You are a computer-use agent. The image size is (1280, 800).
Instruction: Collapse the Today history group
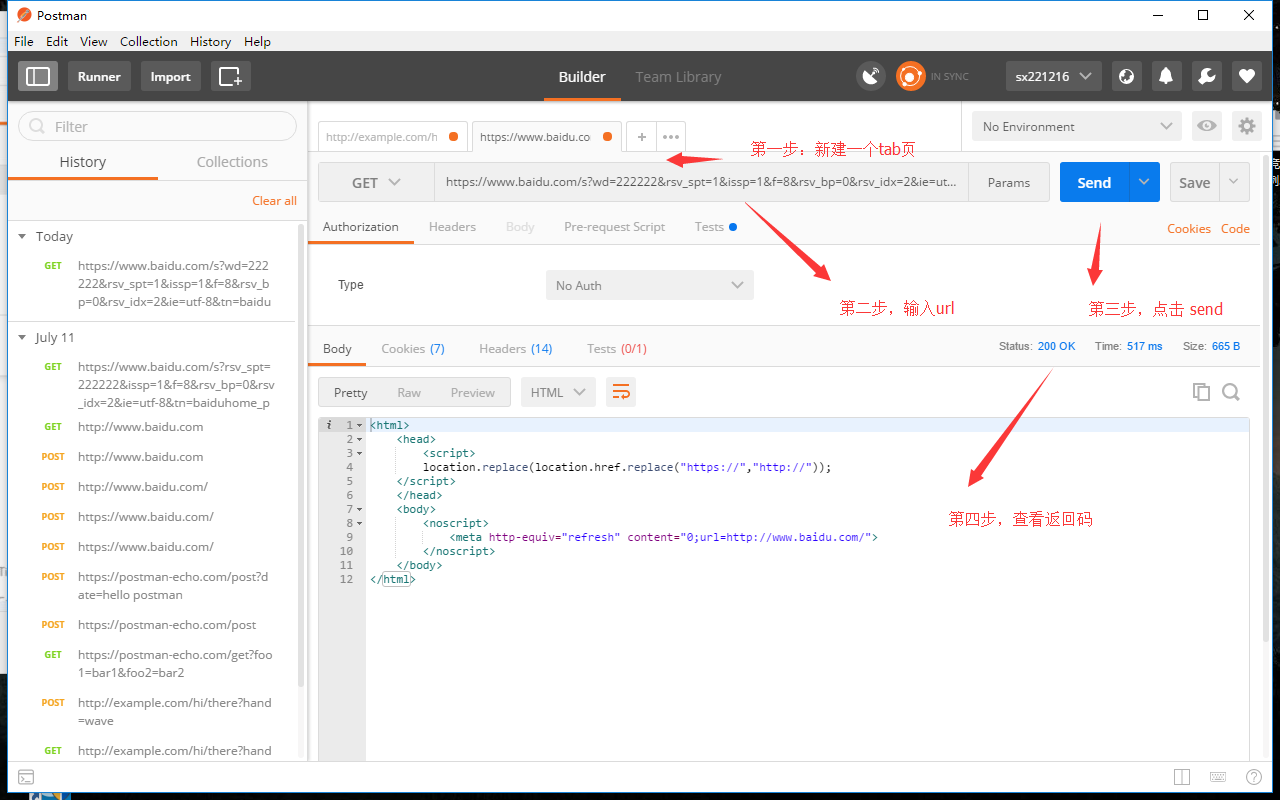pyautogui.click(x=22, y=236)
